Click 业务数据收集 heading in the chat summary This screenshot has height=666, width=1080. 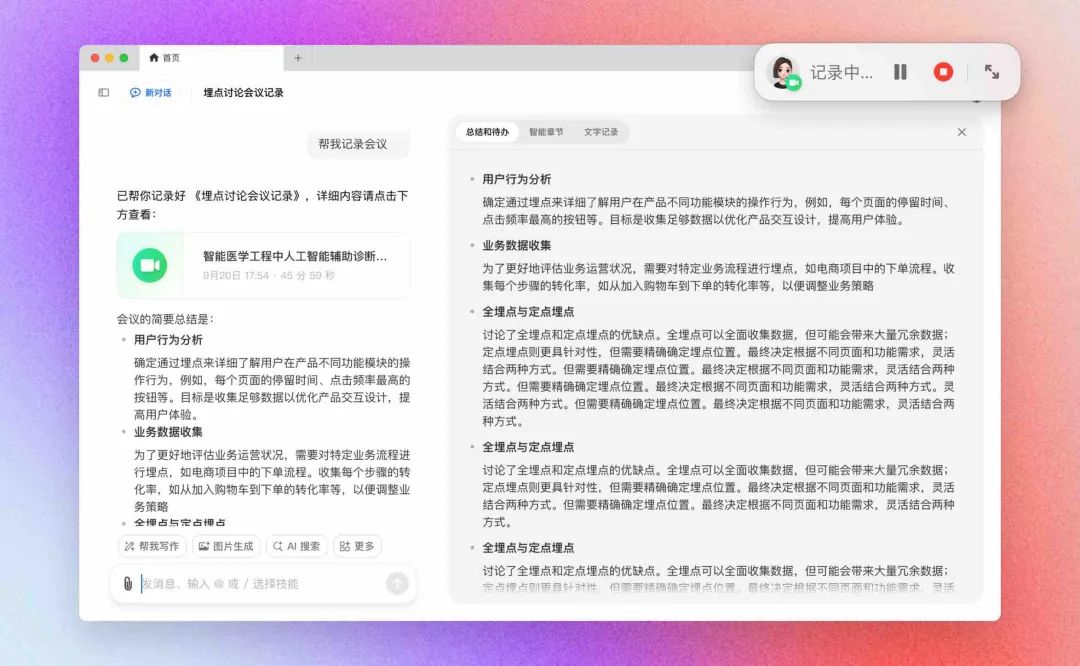coord(168,432)
